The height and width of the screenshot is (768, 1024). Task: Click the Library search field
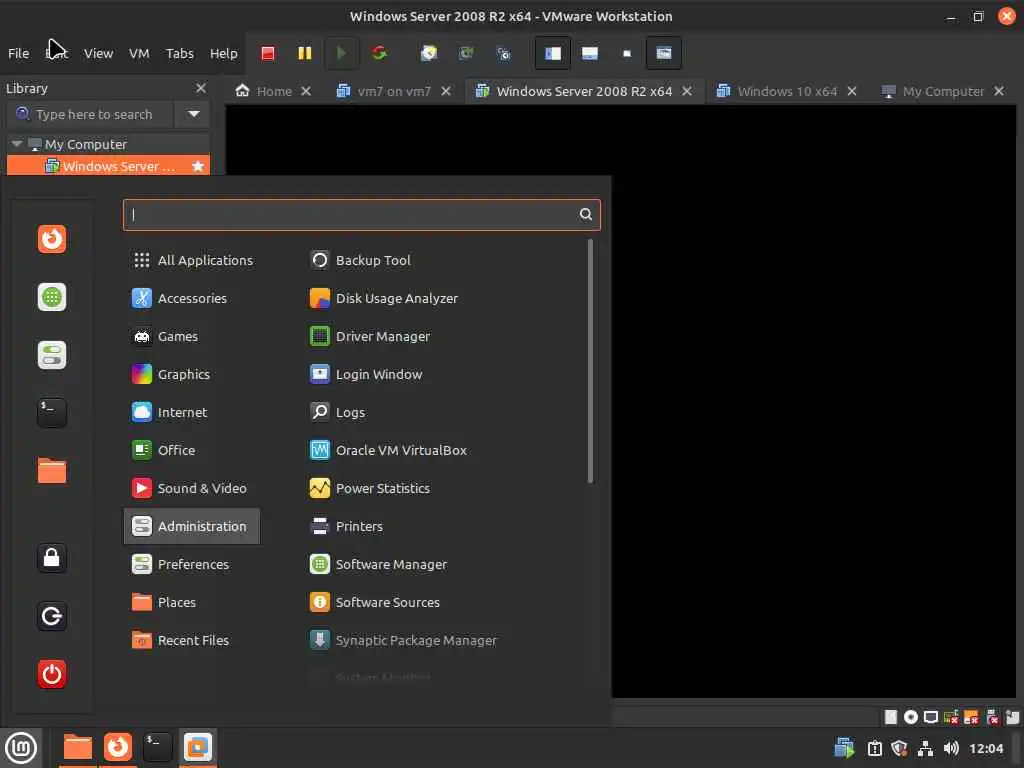click(90, 114)
